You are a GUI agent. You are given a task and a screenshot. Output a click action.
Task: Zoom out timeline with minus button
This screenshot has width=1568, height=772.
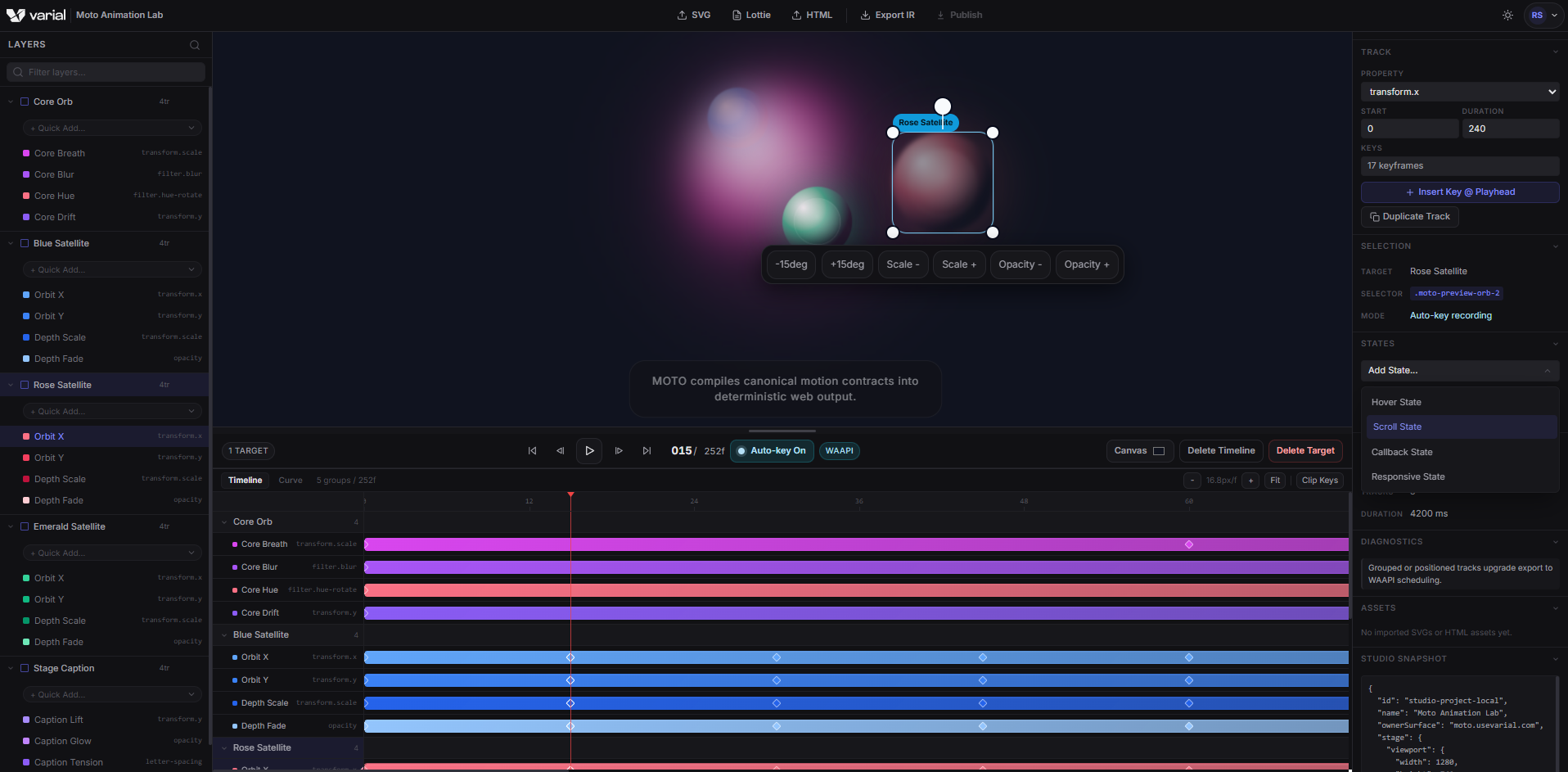click(x=1192, y=481)
